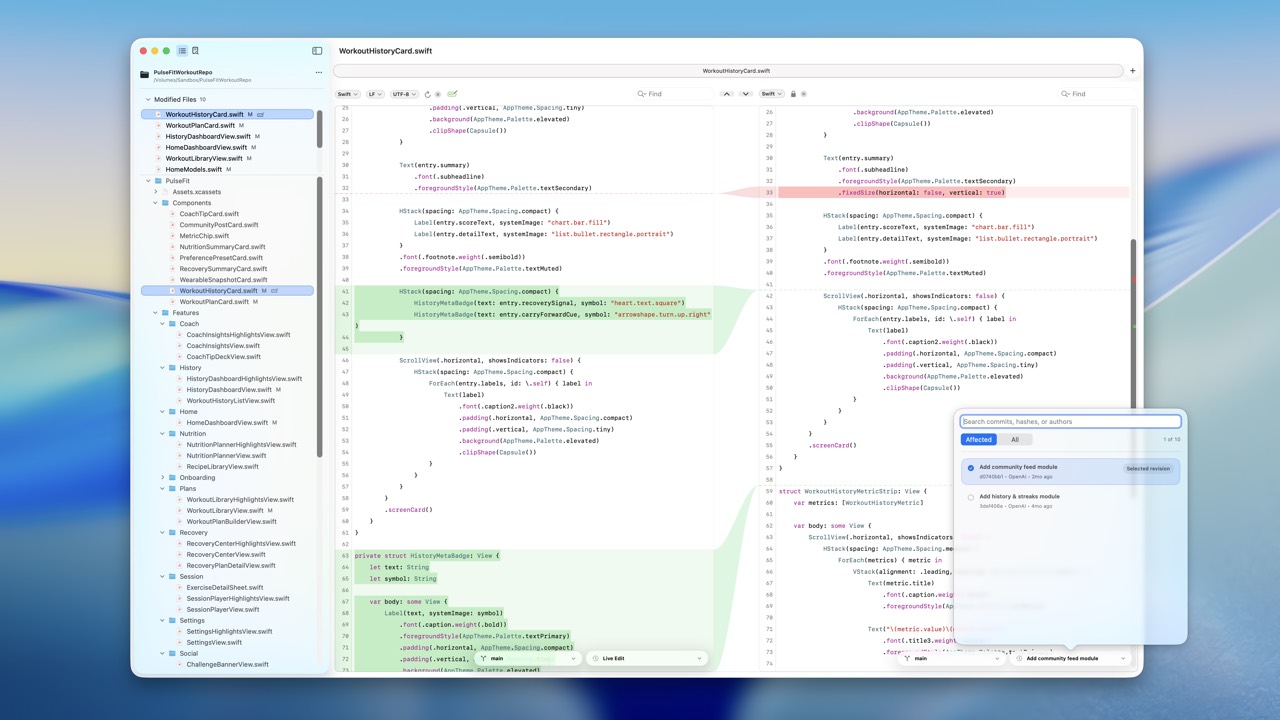Select the Add history & streaks module commit
This screenshot has width=1280, height=720.
coord(1070,501)
